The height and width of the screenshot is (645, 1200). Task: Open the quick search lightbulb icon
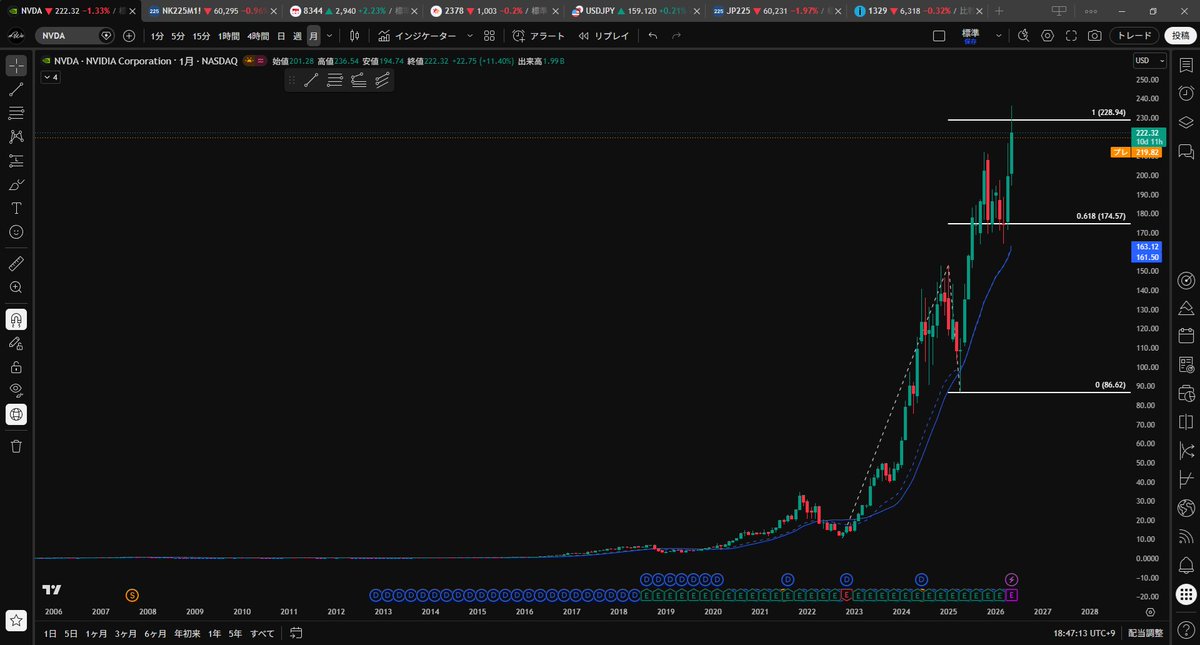(1023, 35)
